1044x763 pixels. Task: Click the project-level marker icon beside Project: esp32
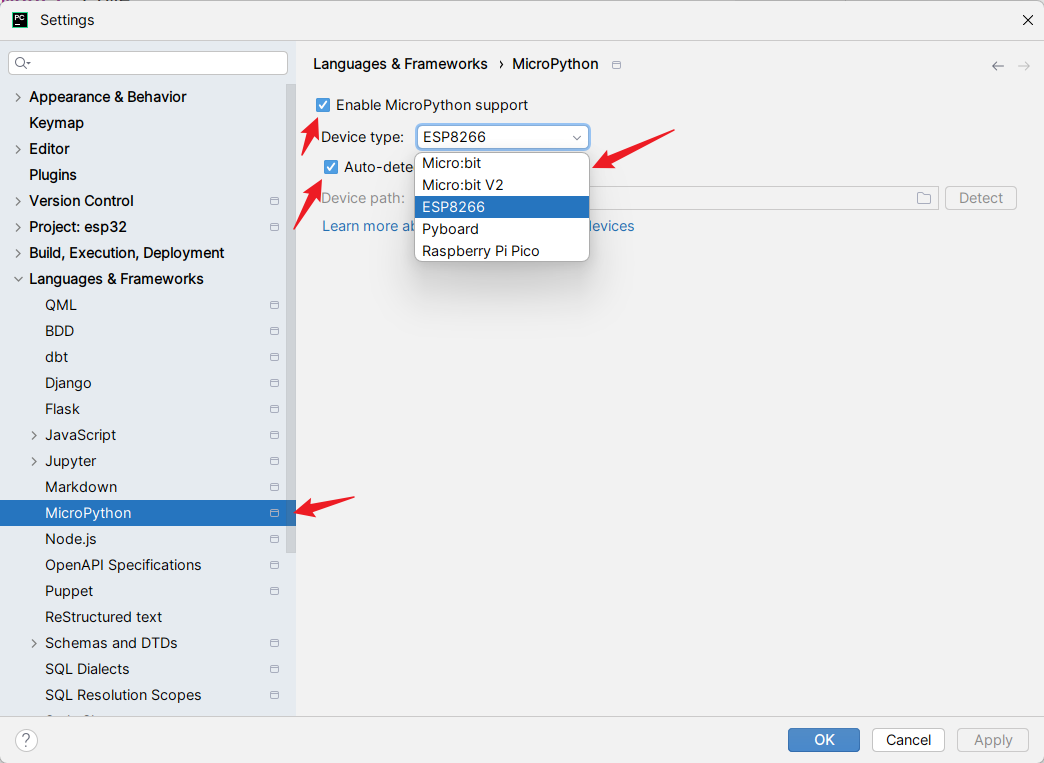pos(274,227)
